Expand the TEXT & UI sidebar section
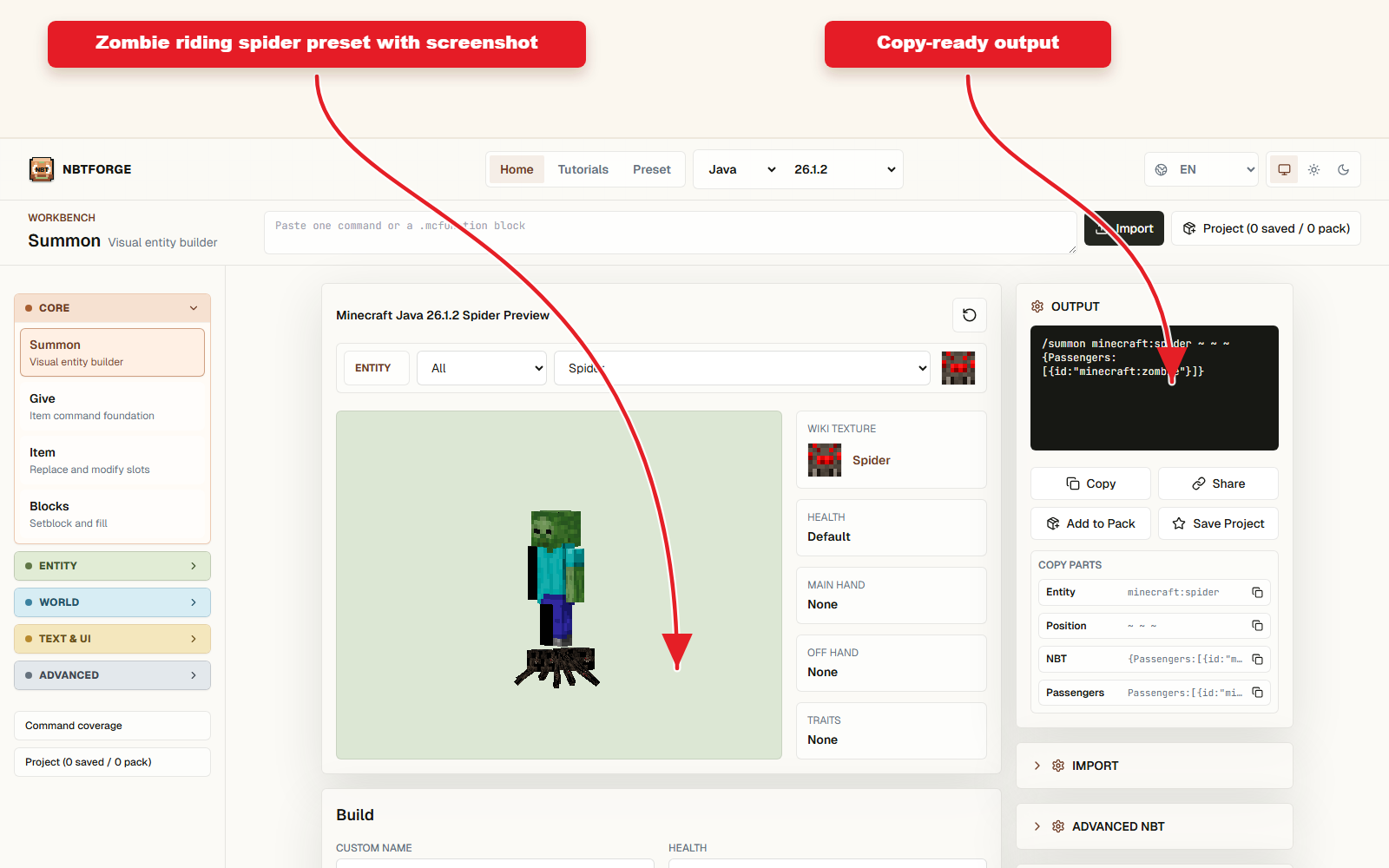The height and width of the screenshot is (868, 1389). tap(112, 639)
